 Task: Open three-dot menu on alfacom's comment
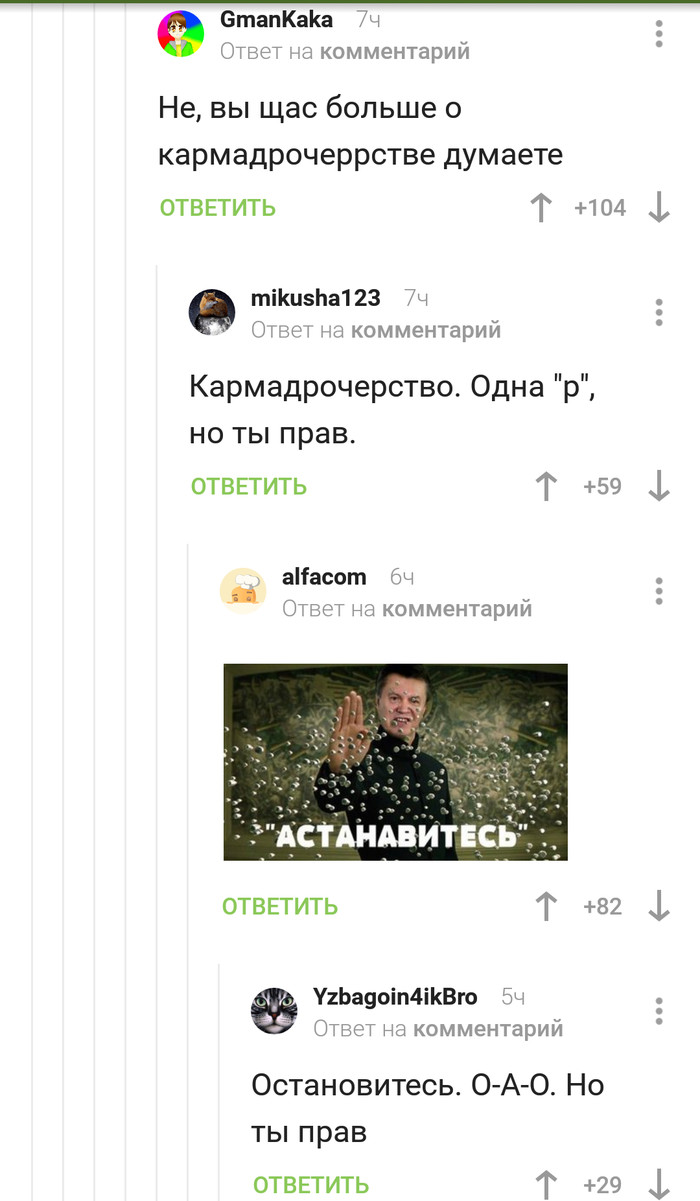coord(659,591)
